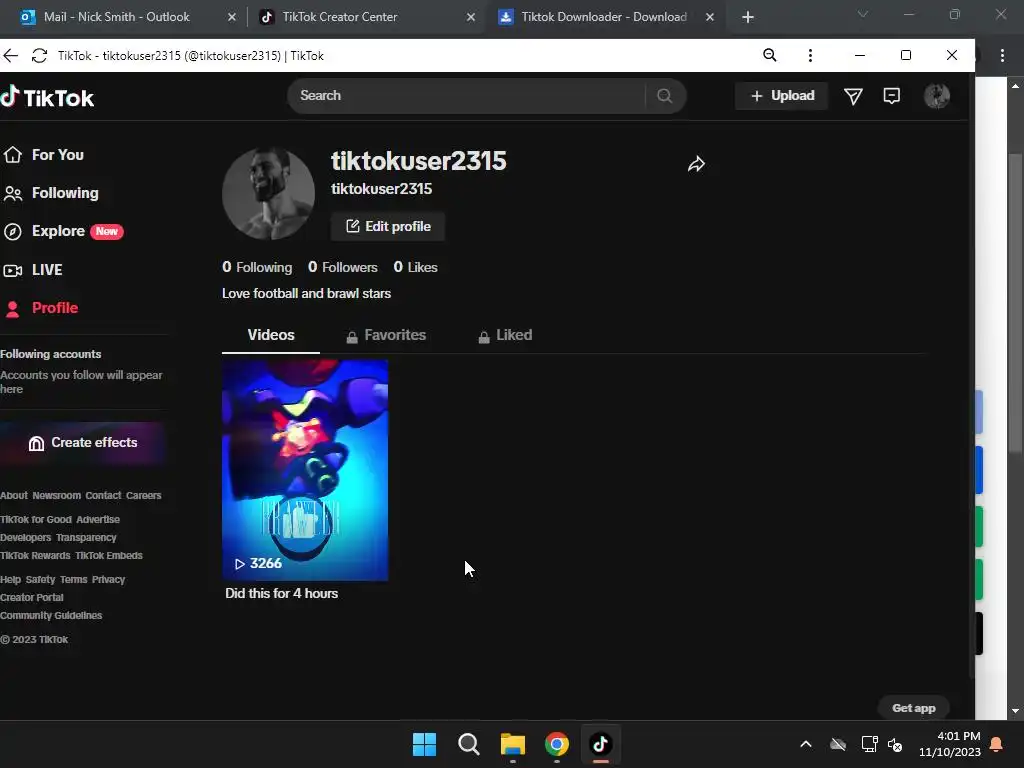The height and width of the screenshot is (768, 1024).
Task: Open the Transparency link
Action: pyautogui.click(x=86, y=537)
